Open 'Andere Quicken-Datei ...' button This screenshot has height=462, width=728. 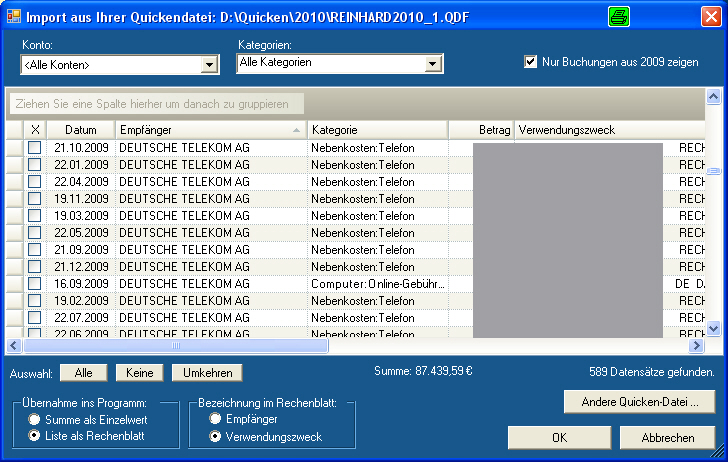pos(639,402)
